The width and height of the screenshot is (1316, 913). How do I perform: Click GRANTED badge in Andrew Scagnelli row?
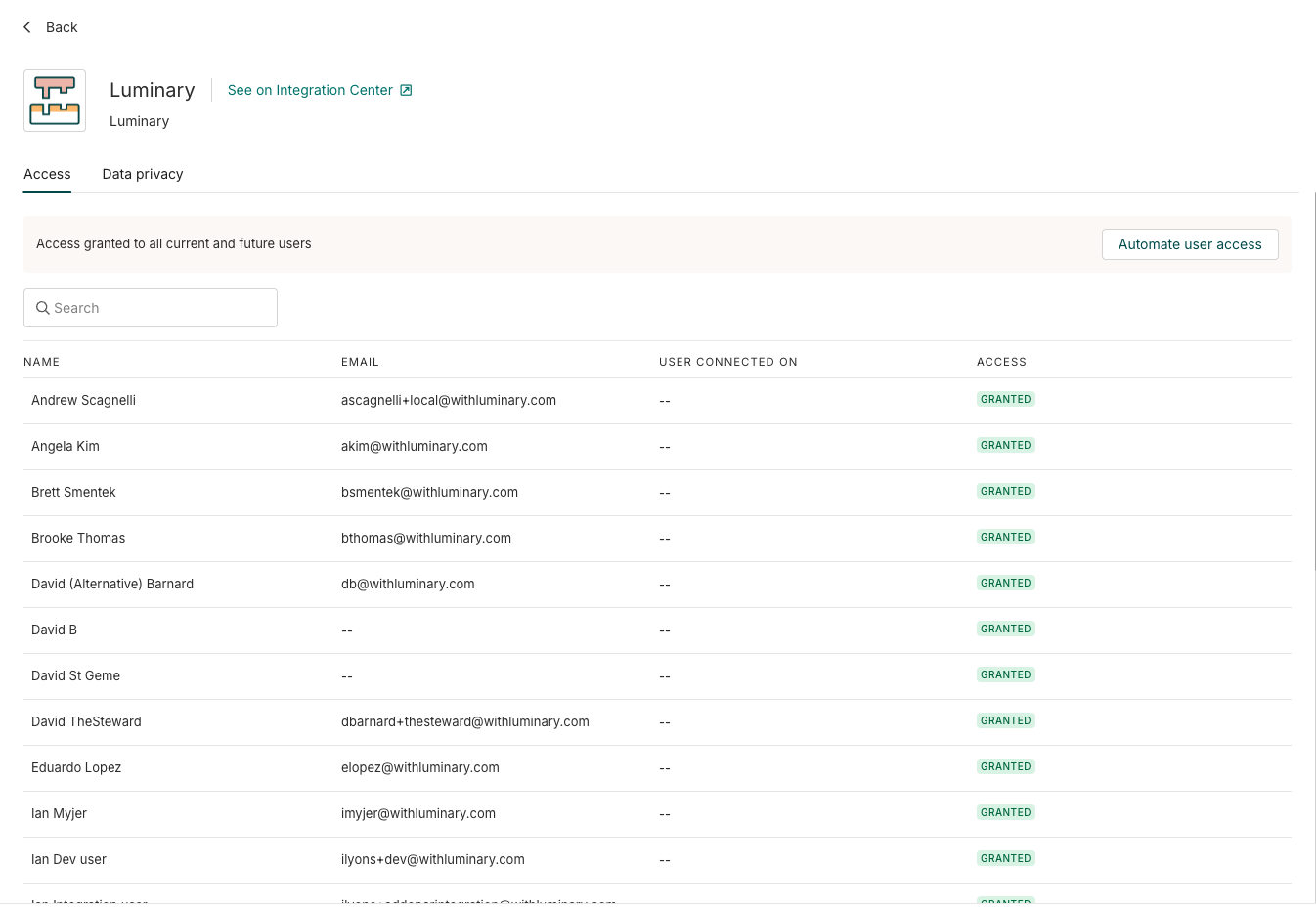tap(1006, 399)
